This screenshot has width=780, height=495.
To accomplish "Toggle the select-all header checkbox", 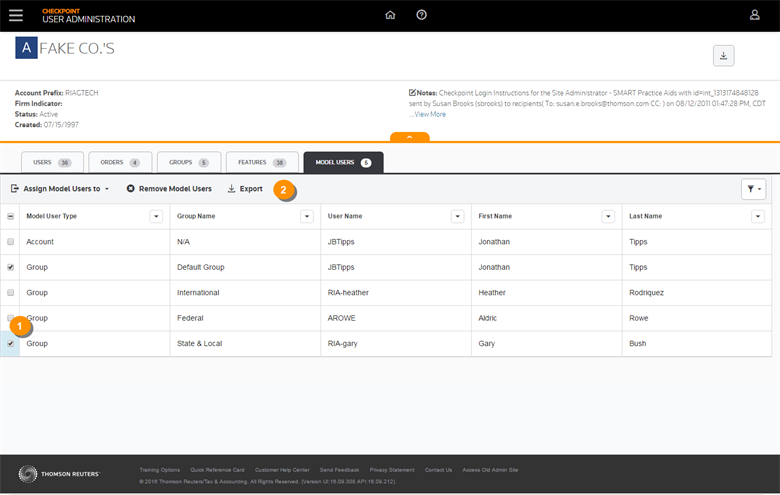I will pos(11,216).
